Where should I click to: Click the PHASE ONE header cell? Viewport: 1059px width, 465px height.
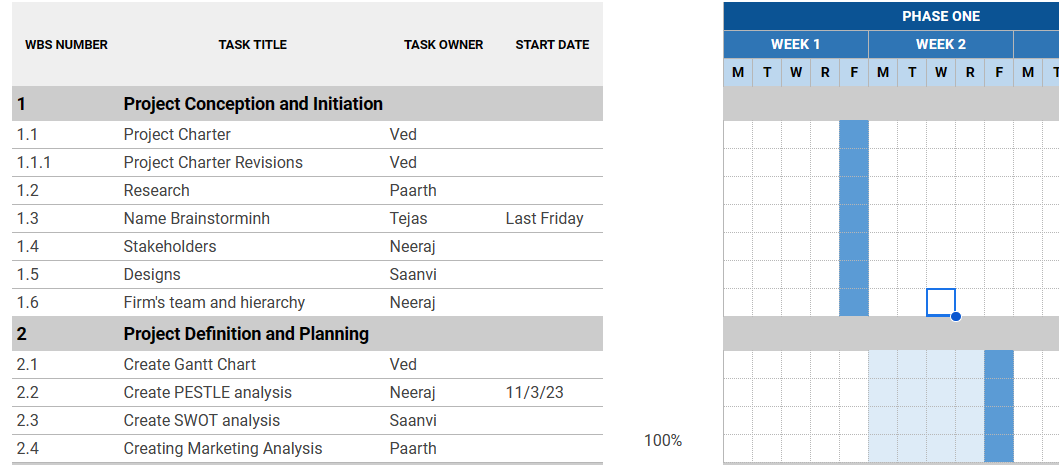pyautogui.click(x=940, y=16)
